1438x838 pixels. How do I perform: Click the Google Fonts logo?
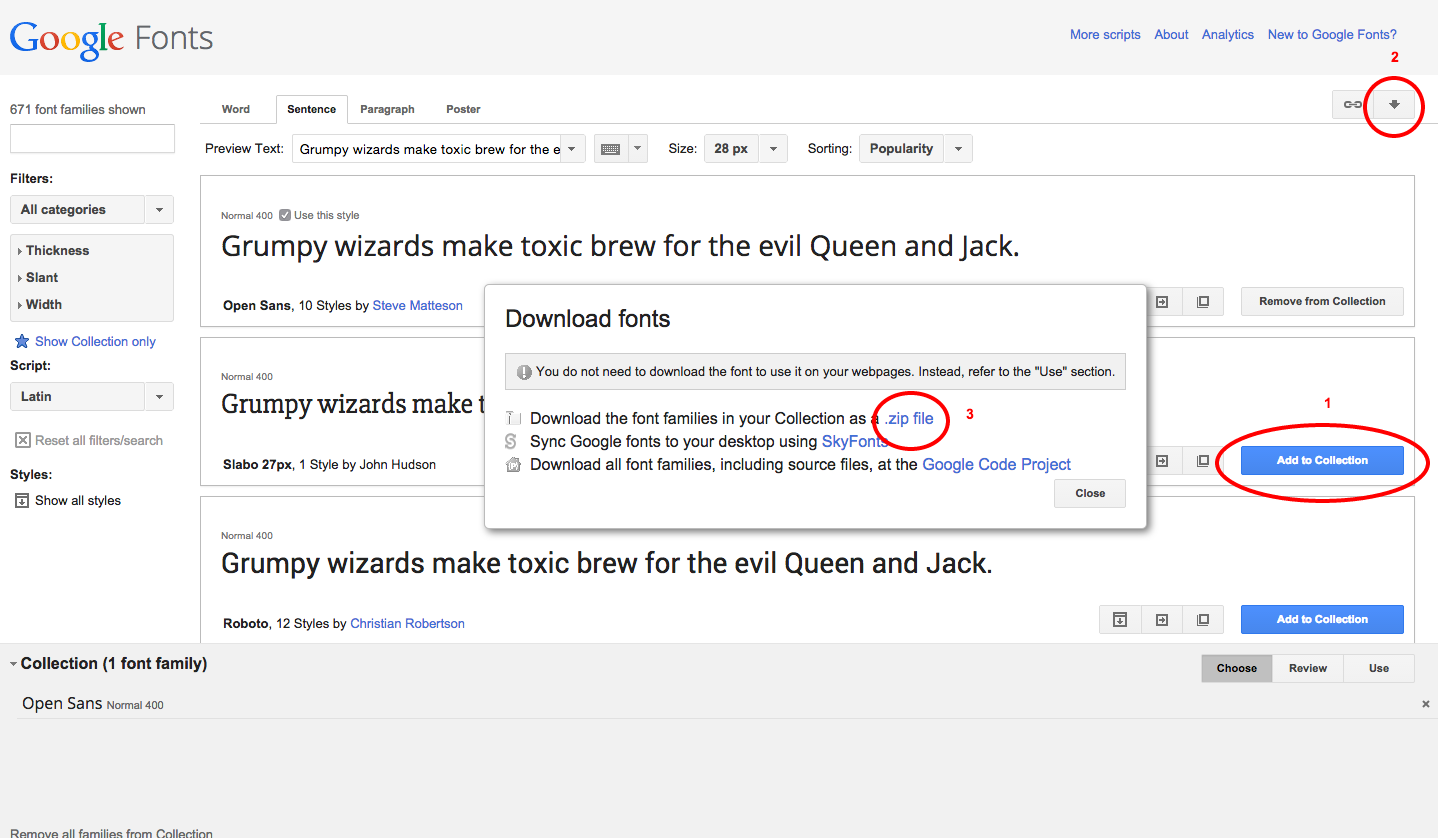coord(111,38)
